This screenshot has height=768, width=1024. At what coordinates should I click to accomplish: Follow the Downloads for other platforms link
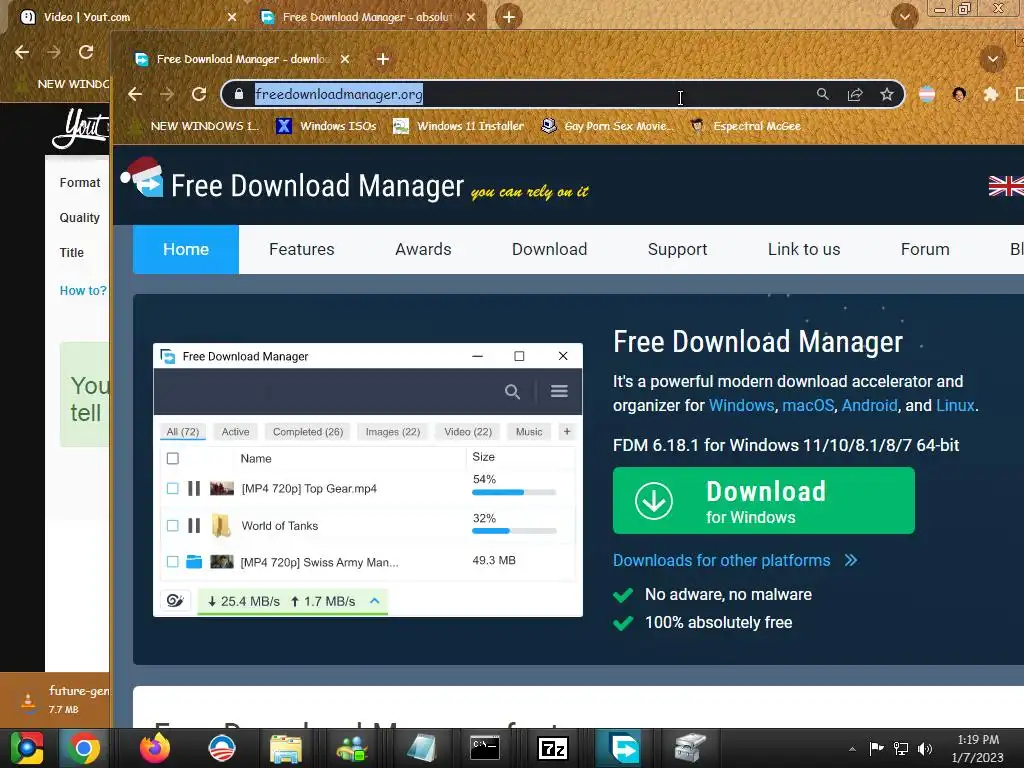click(x=722, y=560)
